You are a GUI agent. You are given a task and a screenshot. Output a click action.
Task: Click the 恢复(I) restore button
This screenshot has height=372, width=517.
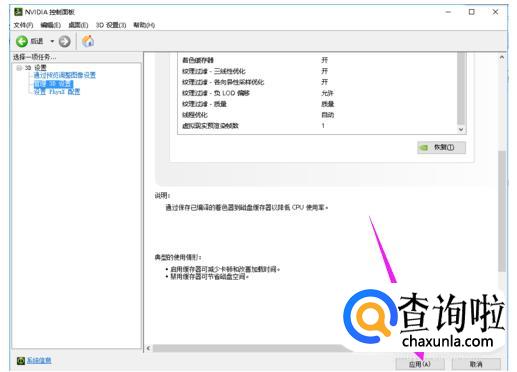tap(441, 147)
